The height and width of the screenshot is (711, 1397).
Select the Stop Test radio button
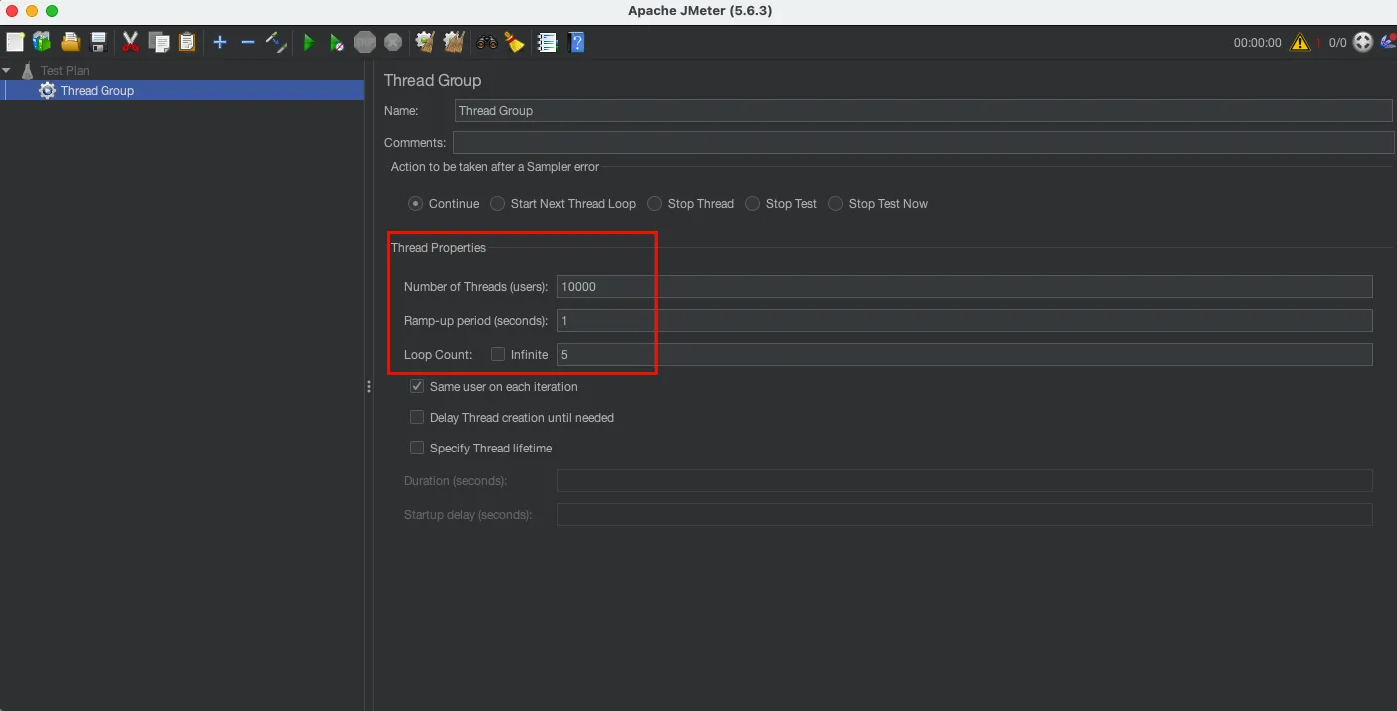pyautogui.click(x=752, y=203)
